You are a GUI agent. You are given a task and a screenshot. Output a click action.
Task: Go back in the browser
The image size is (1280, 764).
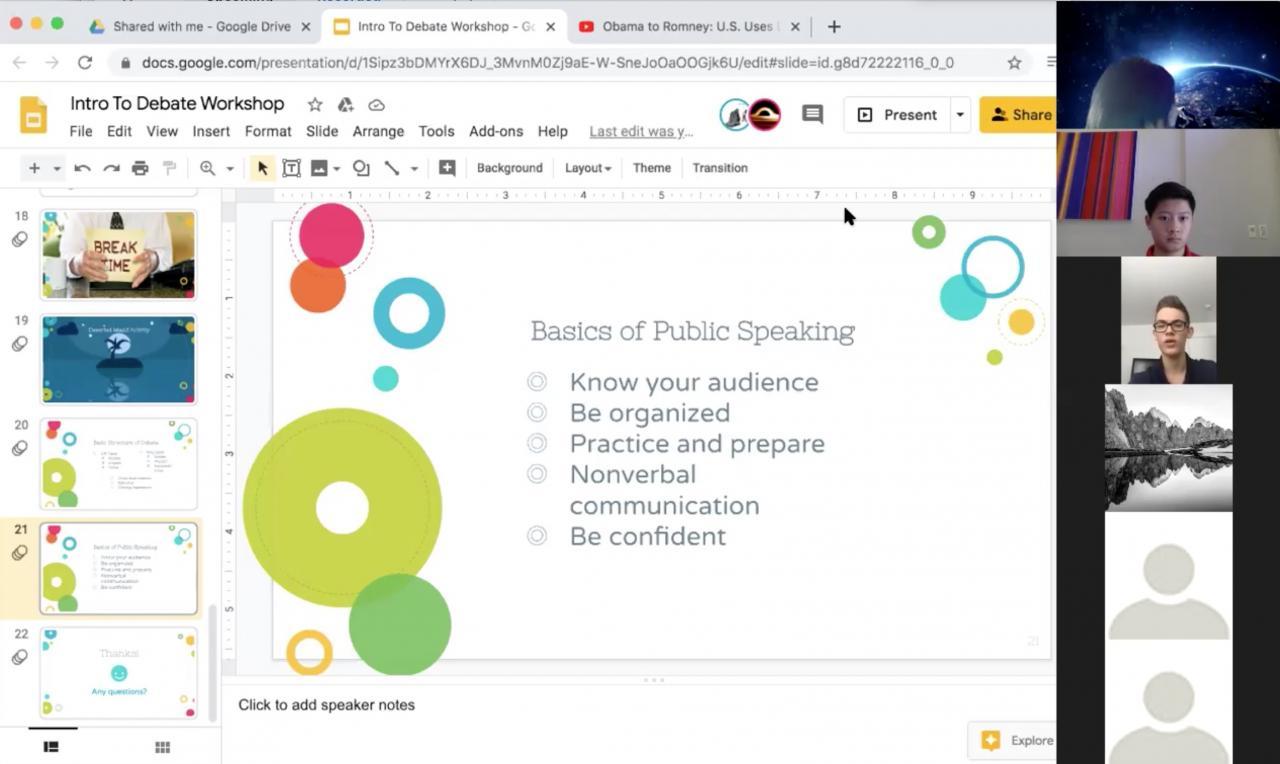(x=19, y=63)
